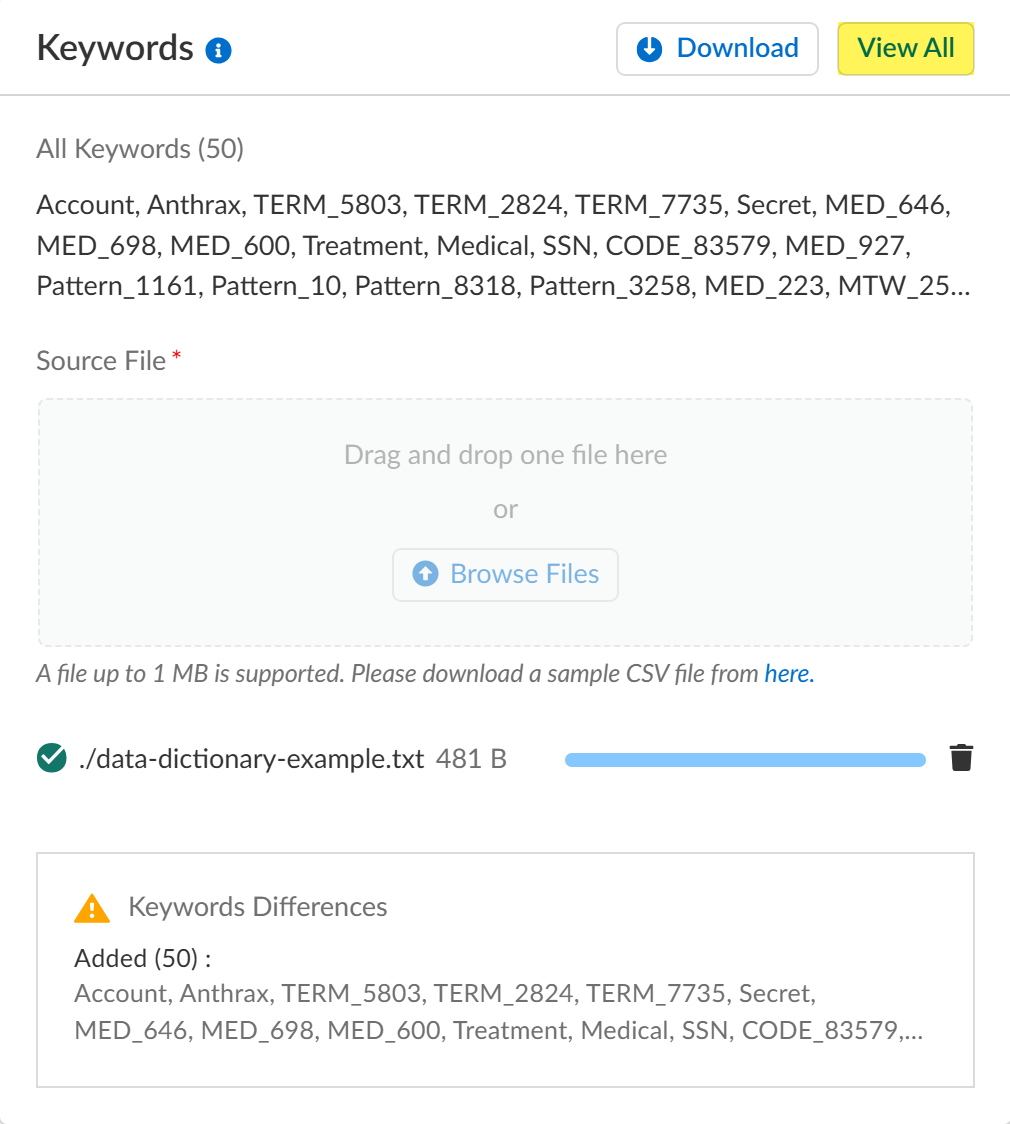This screenshot has height=1124, width=1010.
Task: Click the All Keywords (50) label
Action: coord(140,149)
